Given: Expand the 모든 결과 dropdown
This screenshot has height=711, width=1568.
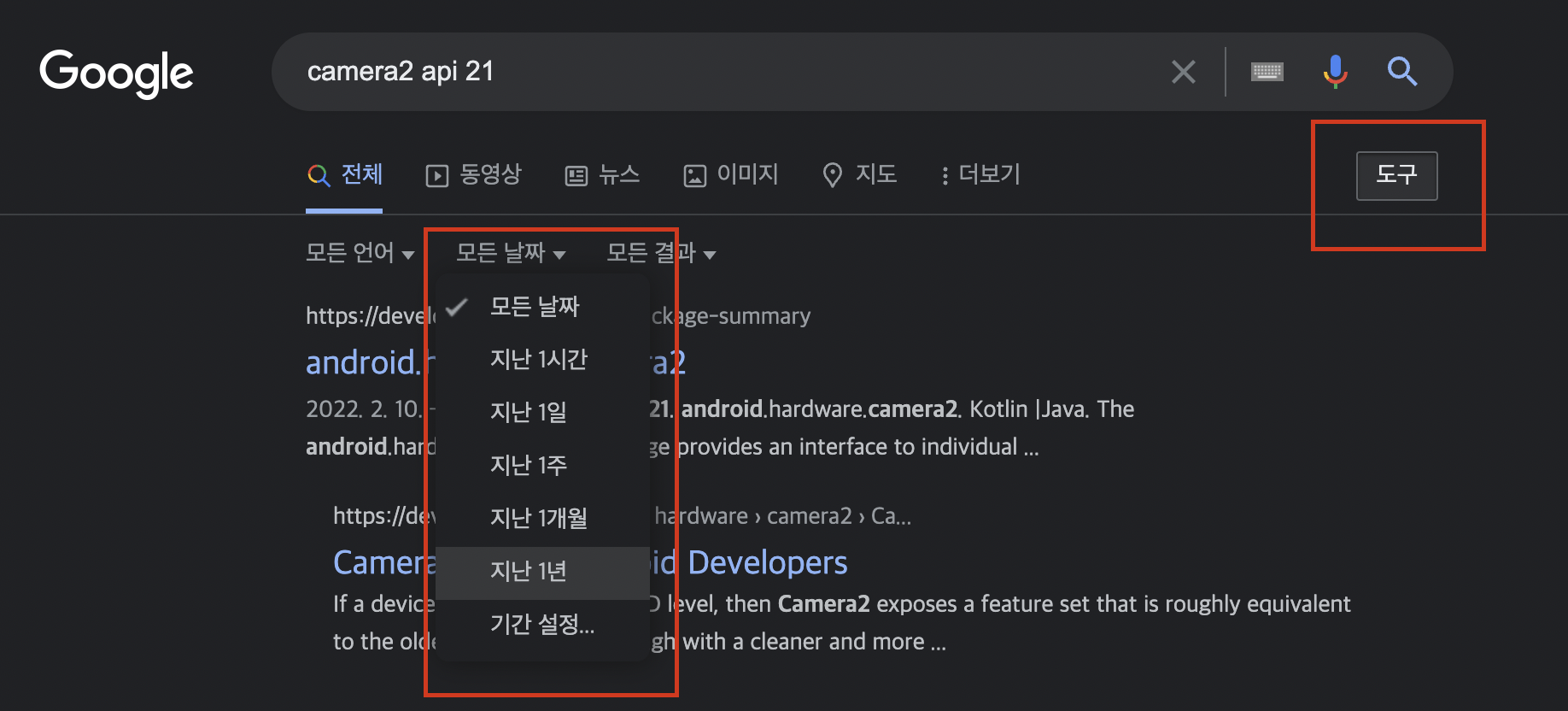Looking at the screenshot, I should click(x=661, y=253).
